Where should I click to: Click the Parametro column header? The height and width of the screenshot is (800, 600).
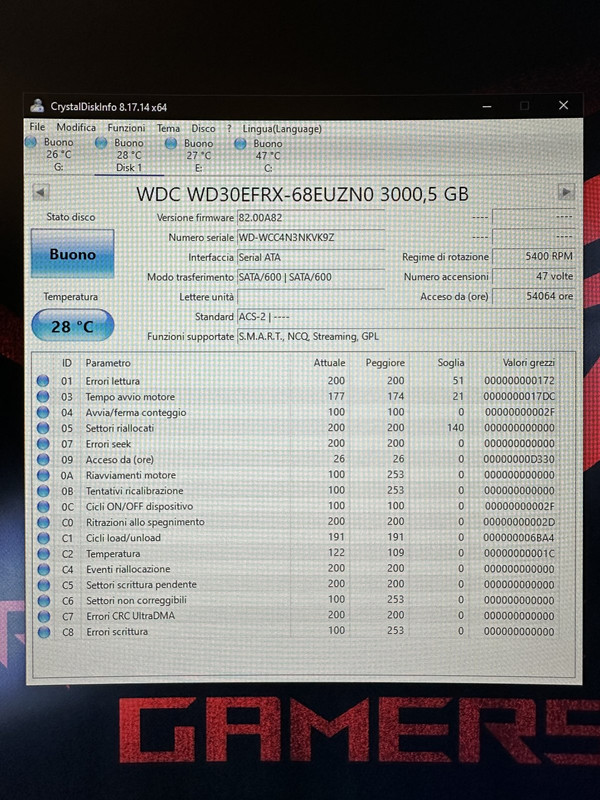pos(108,363)
